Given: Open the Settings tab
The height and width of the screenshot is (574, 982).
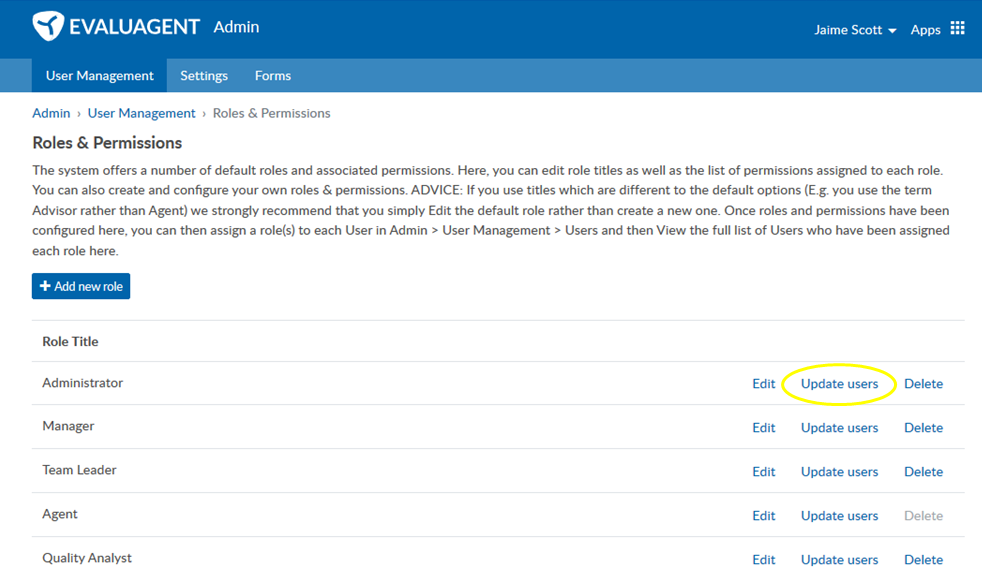Looking at the screenshot, I should pos(204,75).
